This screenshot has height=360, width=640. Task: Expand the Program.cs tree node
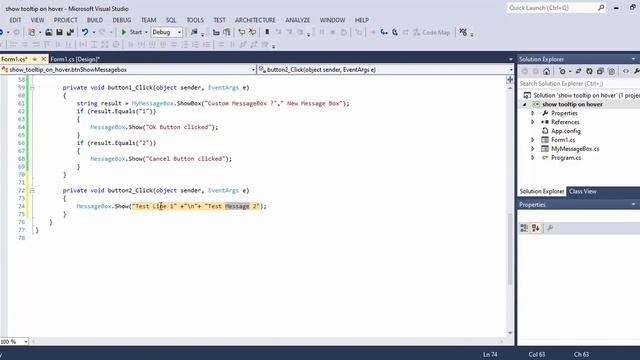533,158
